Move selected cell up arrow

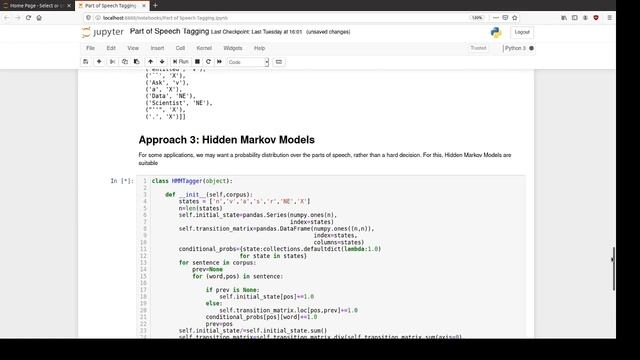[x=151, y=62]
